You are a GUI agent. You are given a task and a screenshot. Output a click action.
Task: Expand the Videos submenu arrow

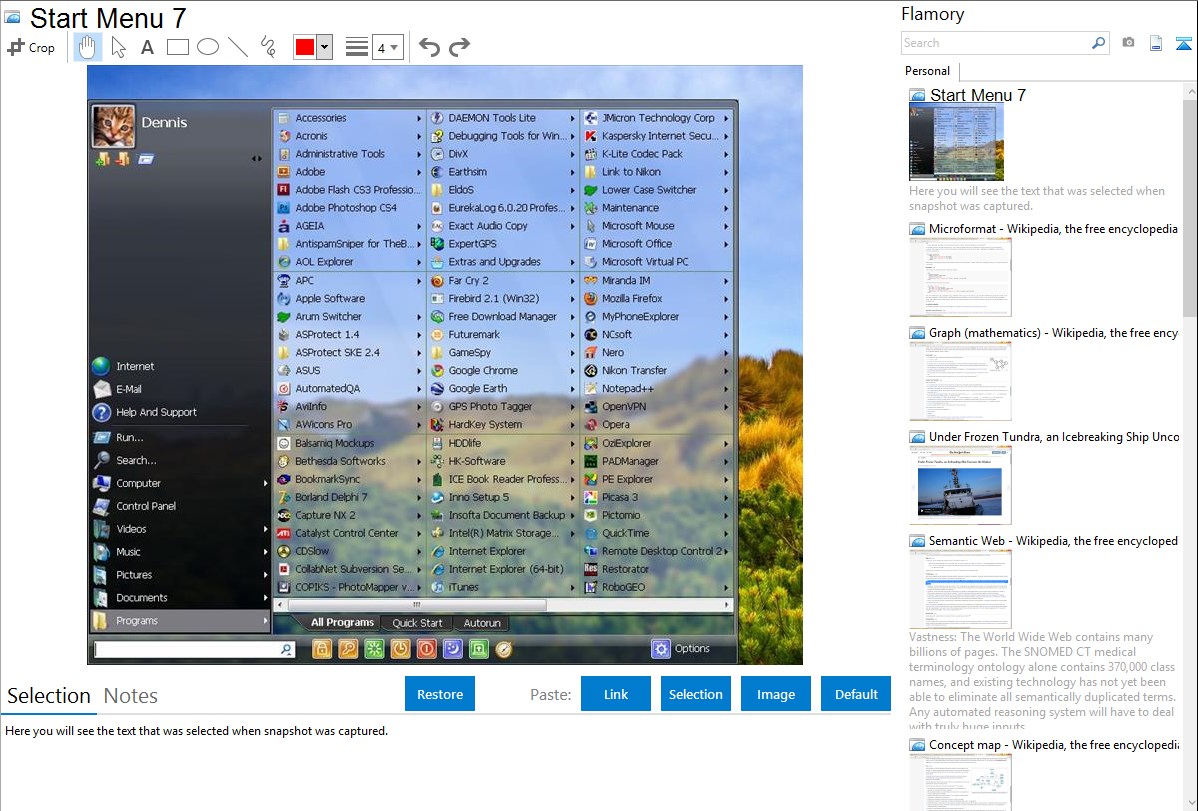pyautogui.click(x=265, y=529)
